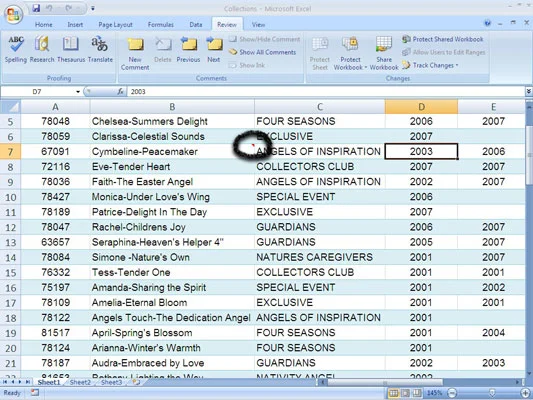Switch to the Page Layout tab
The width and height of the screenshot is (533, 400).
[115, 24]
